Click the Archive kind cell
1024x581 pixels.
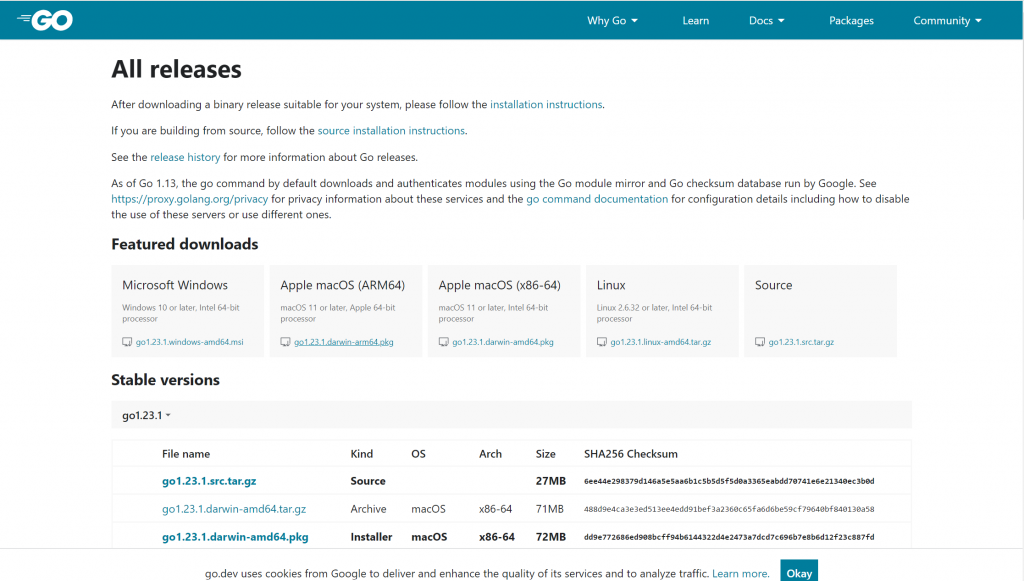[x=368, y=509]
